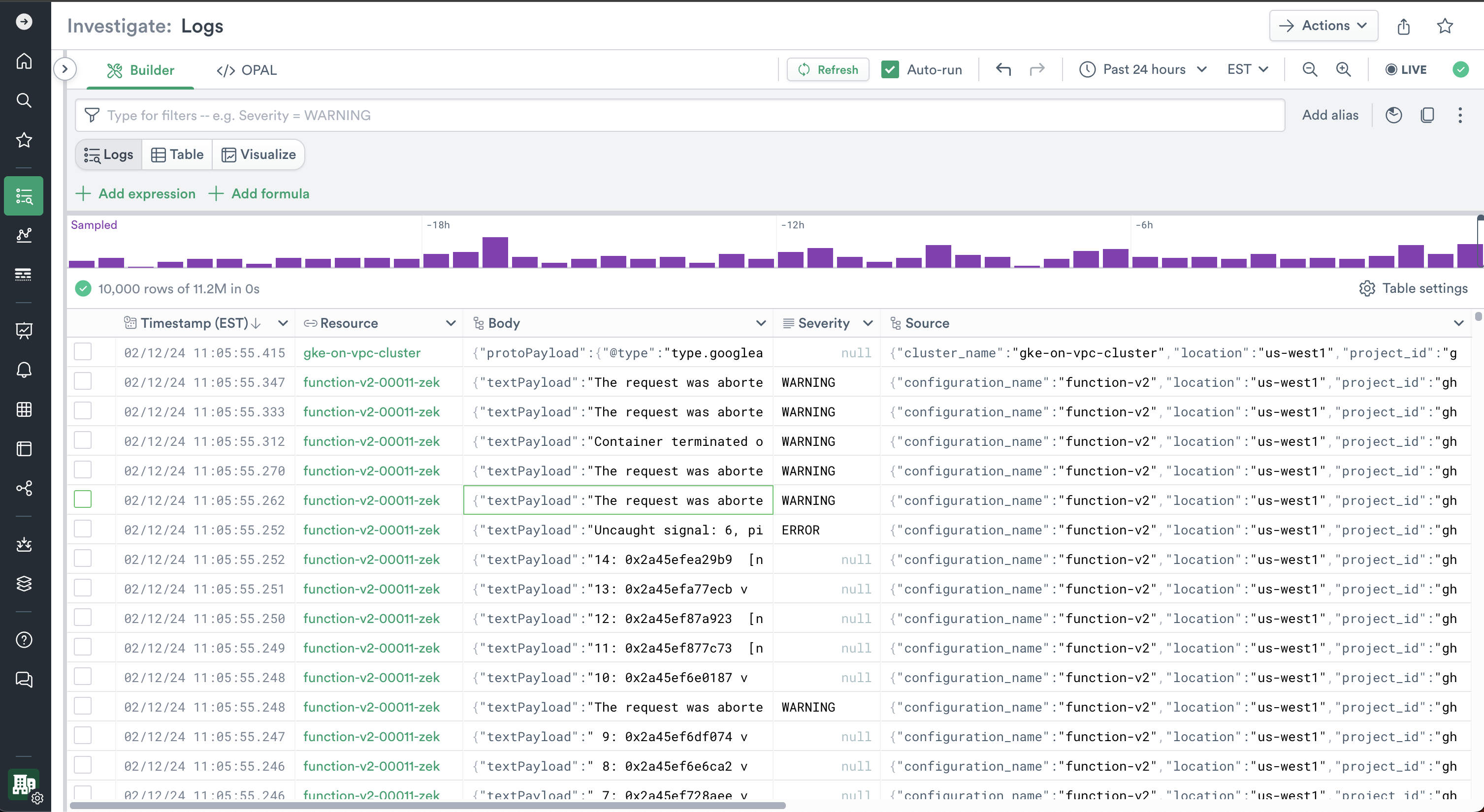The image size is (1484, 812).
Task: Open the help question mark icon
Action: 24,640
